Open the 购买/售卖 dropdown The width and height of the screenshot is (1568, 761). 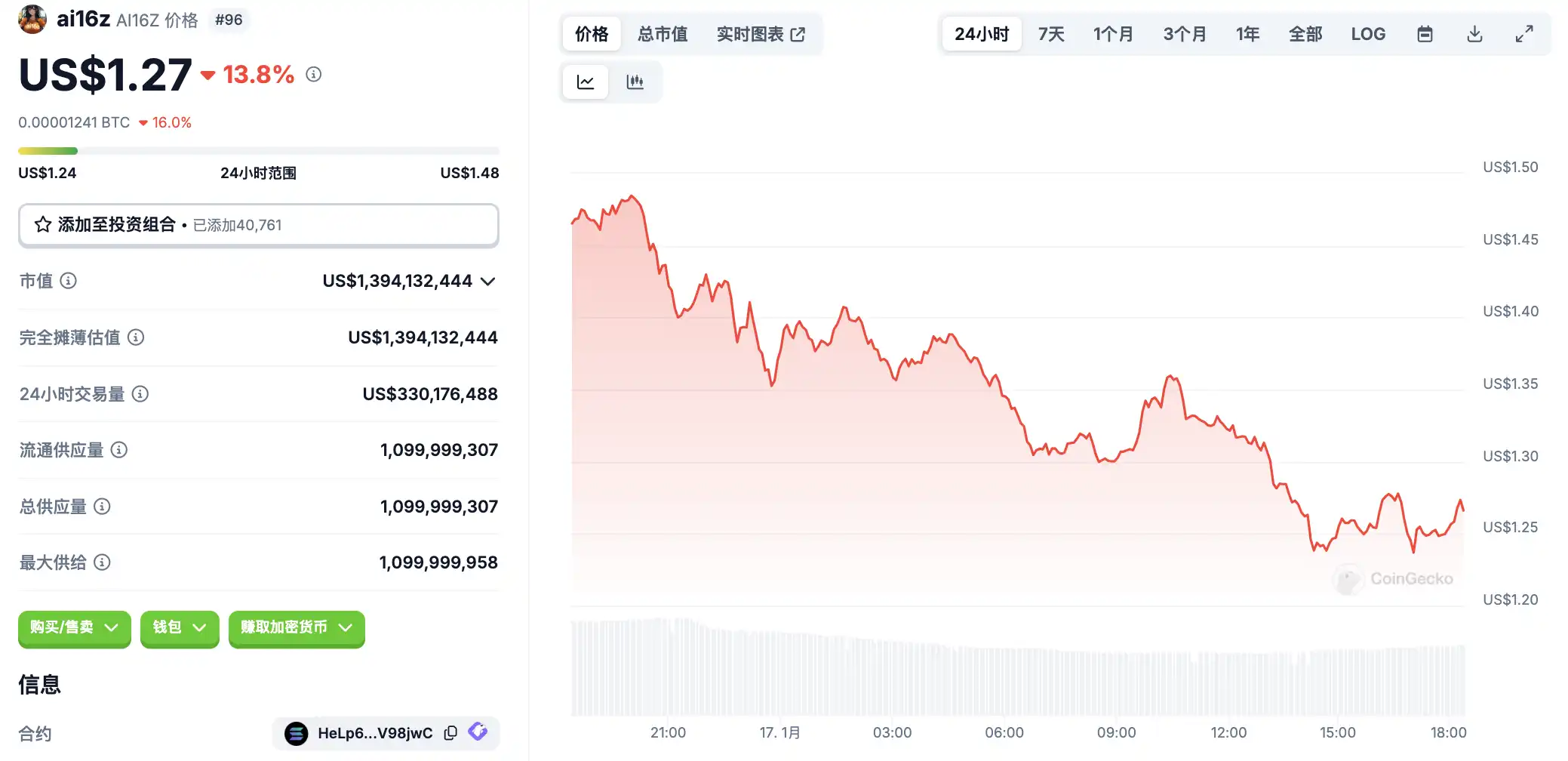pyautogui.click(x=74, y=627)
